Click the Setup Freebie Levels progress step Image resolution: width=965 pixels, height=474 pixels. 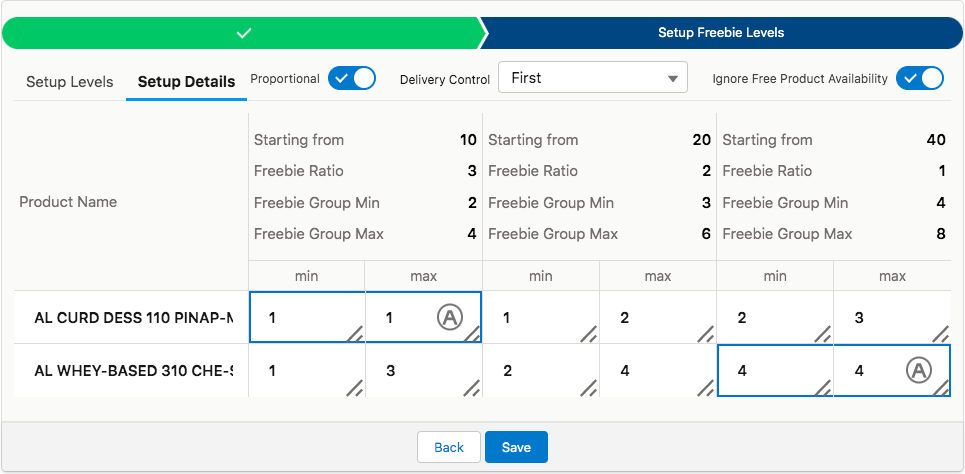720,33
